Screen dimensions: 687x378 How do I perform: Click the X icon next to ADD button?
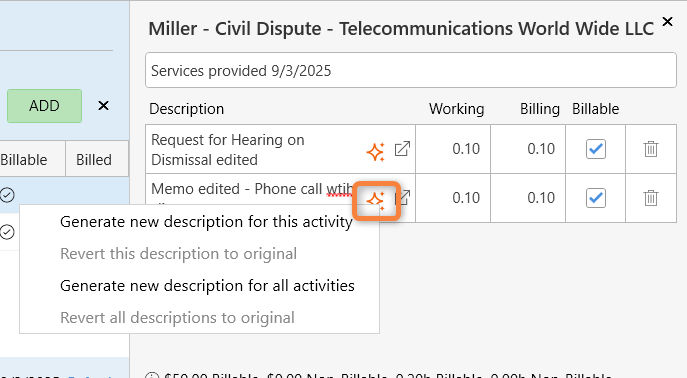103,106
